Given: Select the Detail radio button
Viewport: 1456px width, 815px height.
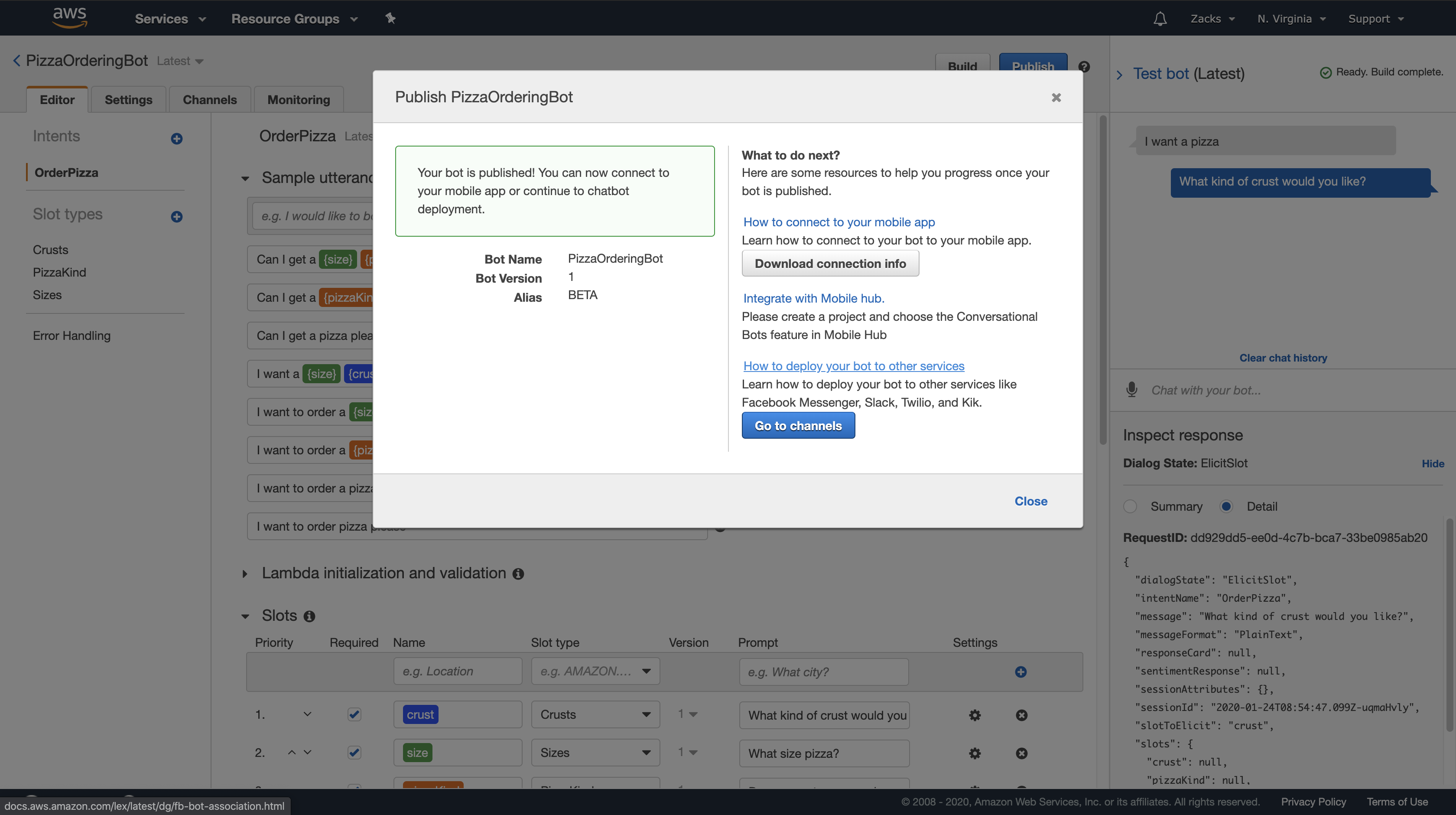Looking at the screenshot, I should [1226, 506].
